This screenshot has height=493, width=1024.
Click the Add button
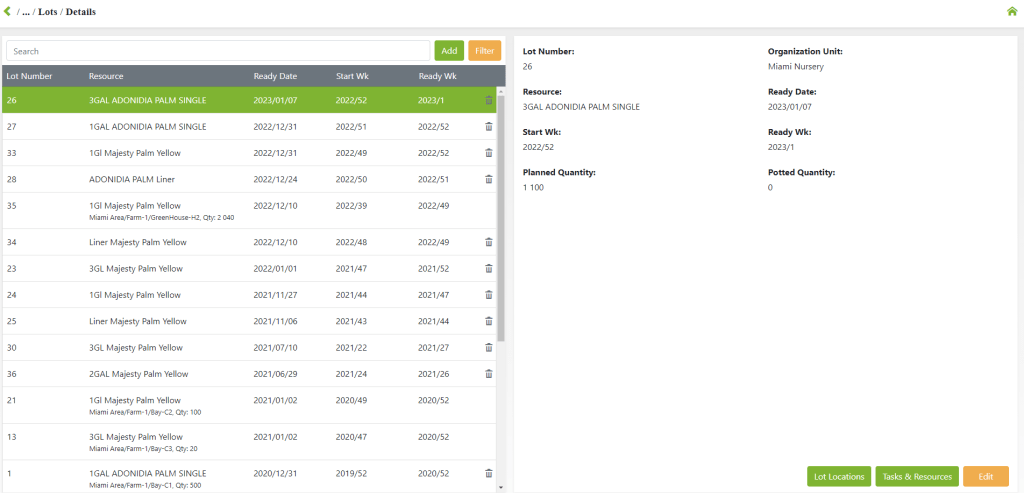pyautogui.click(x=449, y=50)
